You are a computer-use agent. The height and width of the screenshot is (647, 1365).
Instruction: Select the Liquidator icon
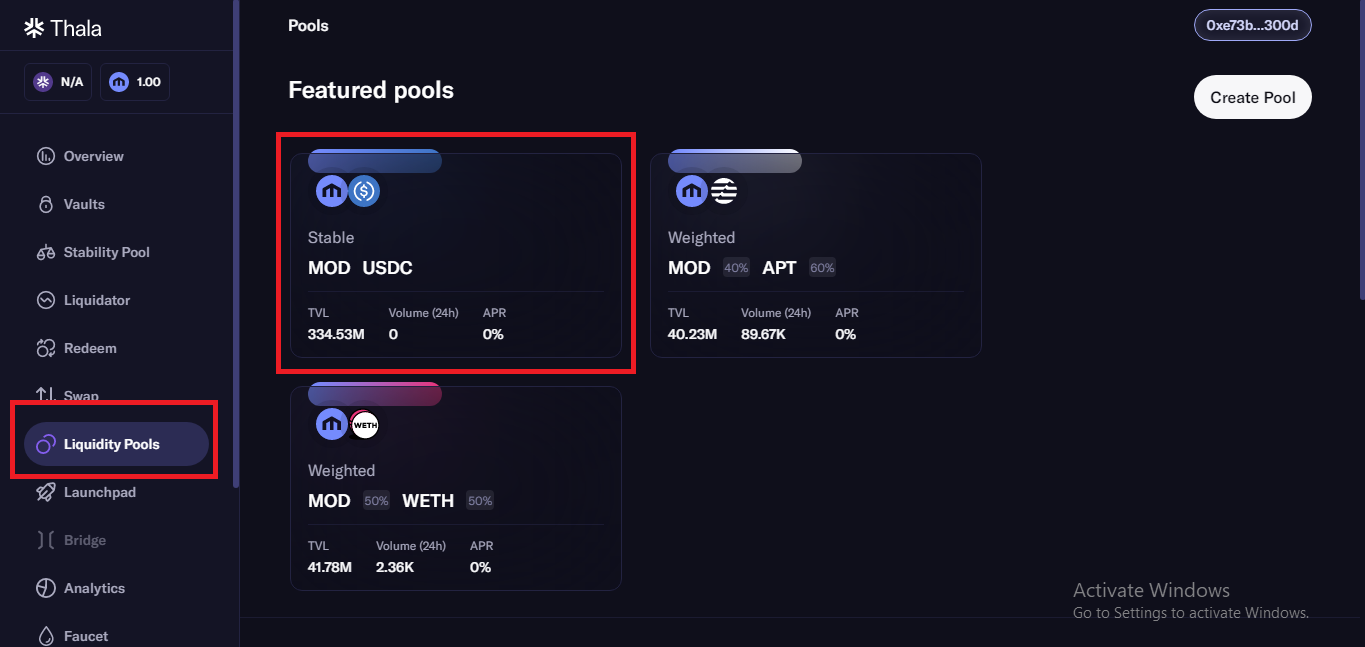tap(45, 300)
